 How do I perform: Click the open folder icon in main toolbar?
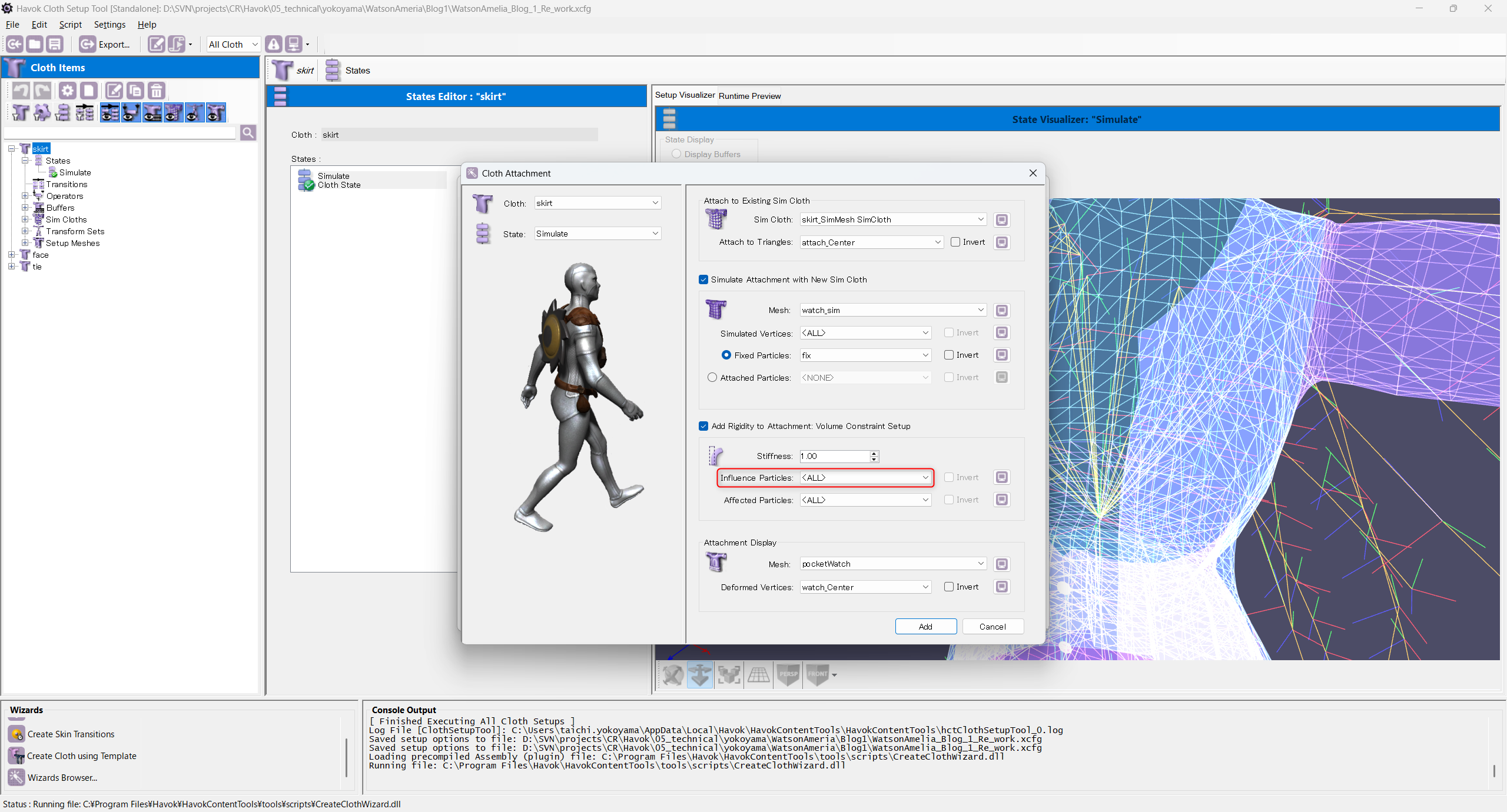(35, 44)
